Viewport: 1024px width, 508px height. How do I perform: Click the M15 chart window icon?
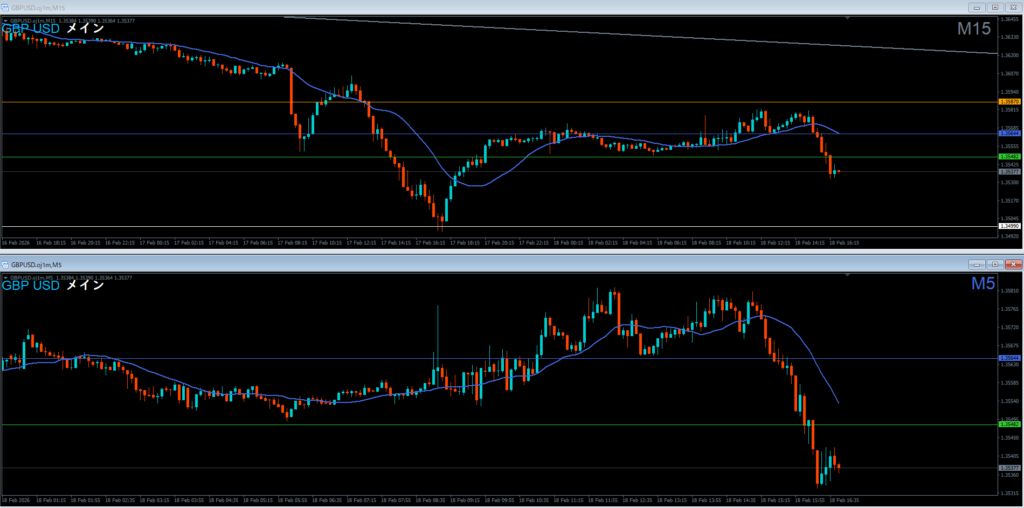coord(6,6)
